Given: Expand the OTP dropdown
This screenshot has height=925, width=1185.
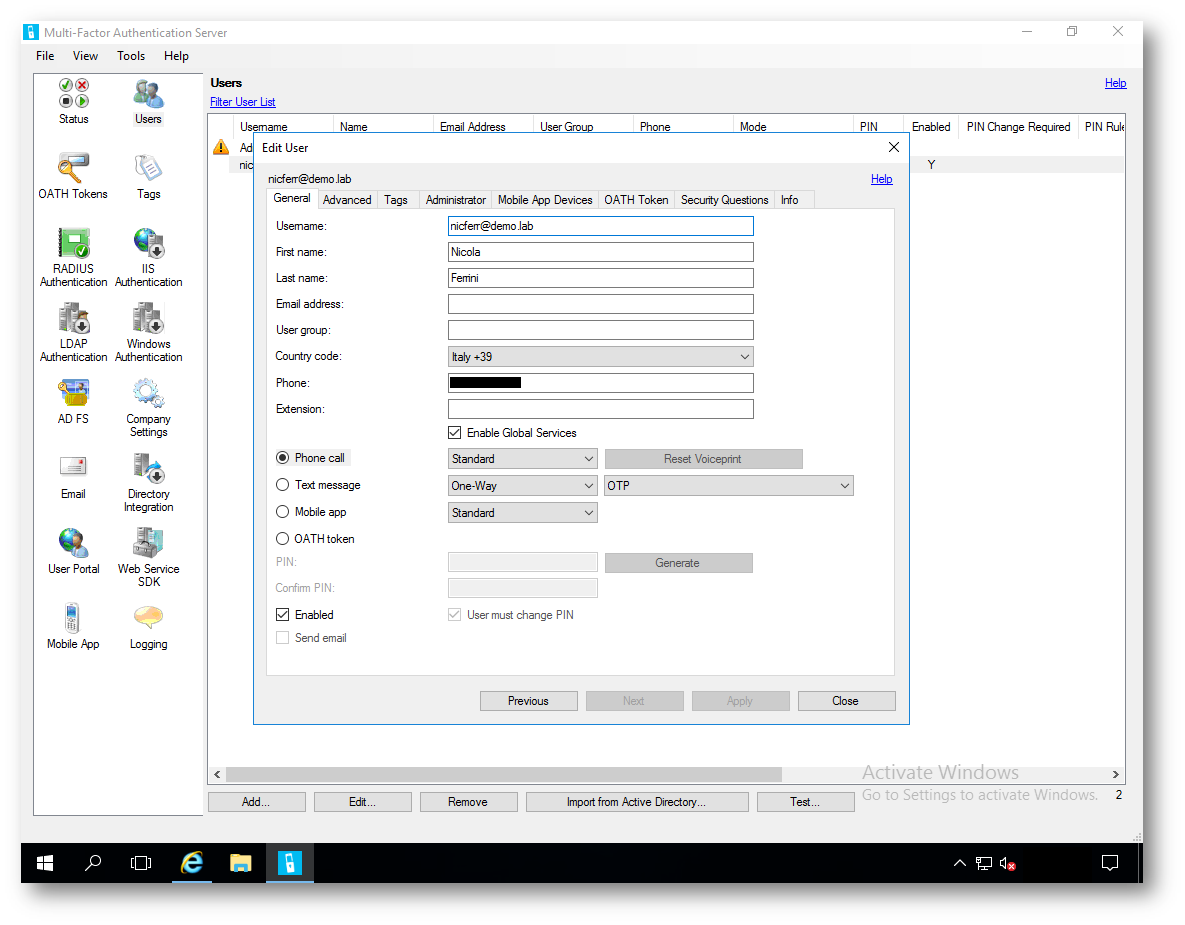Looking at the screenshot, I should point(844,486).
